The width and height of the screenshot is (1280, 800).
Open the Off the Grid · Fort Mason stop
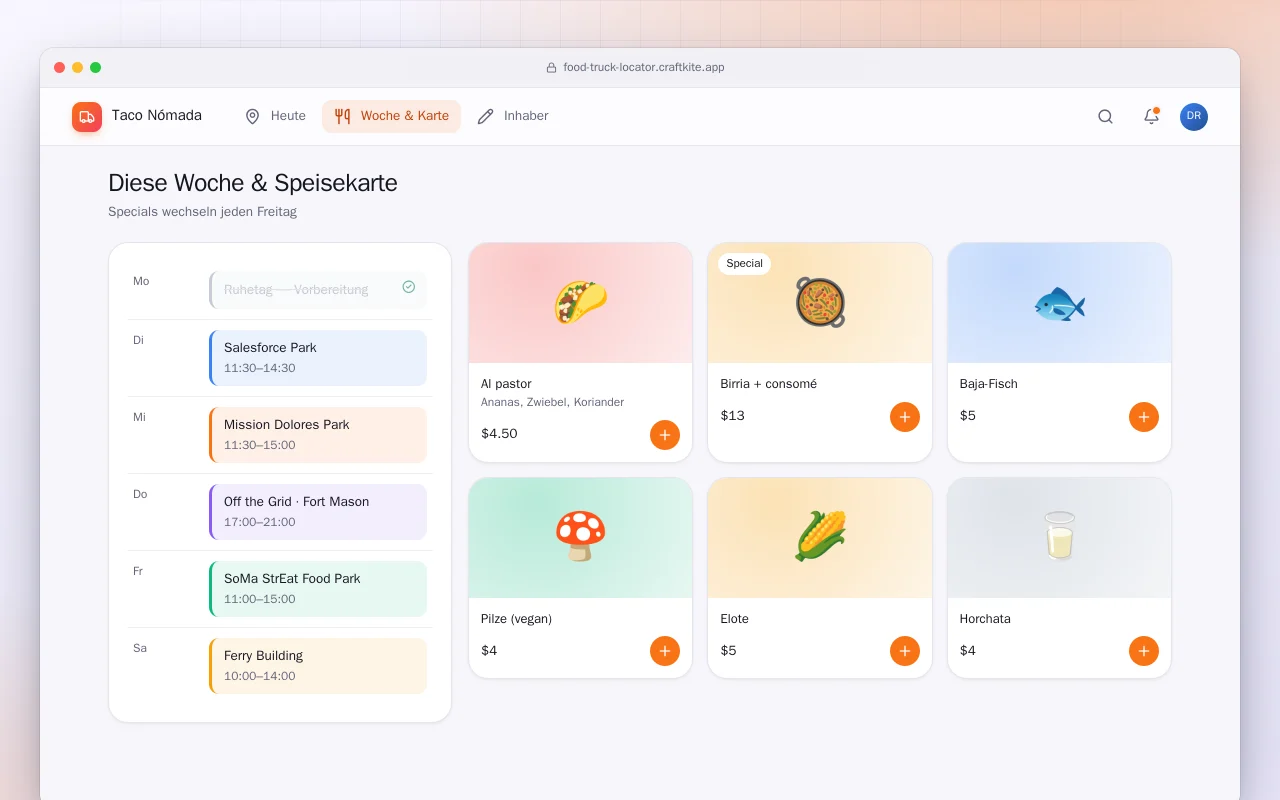(318, 512)
